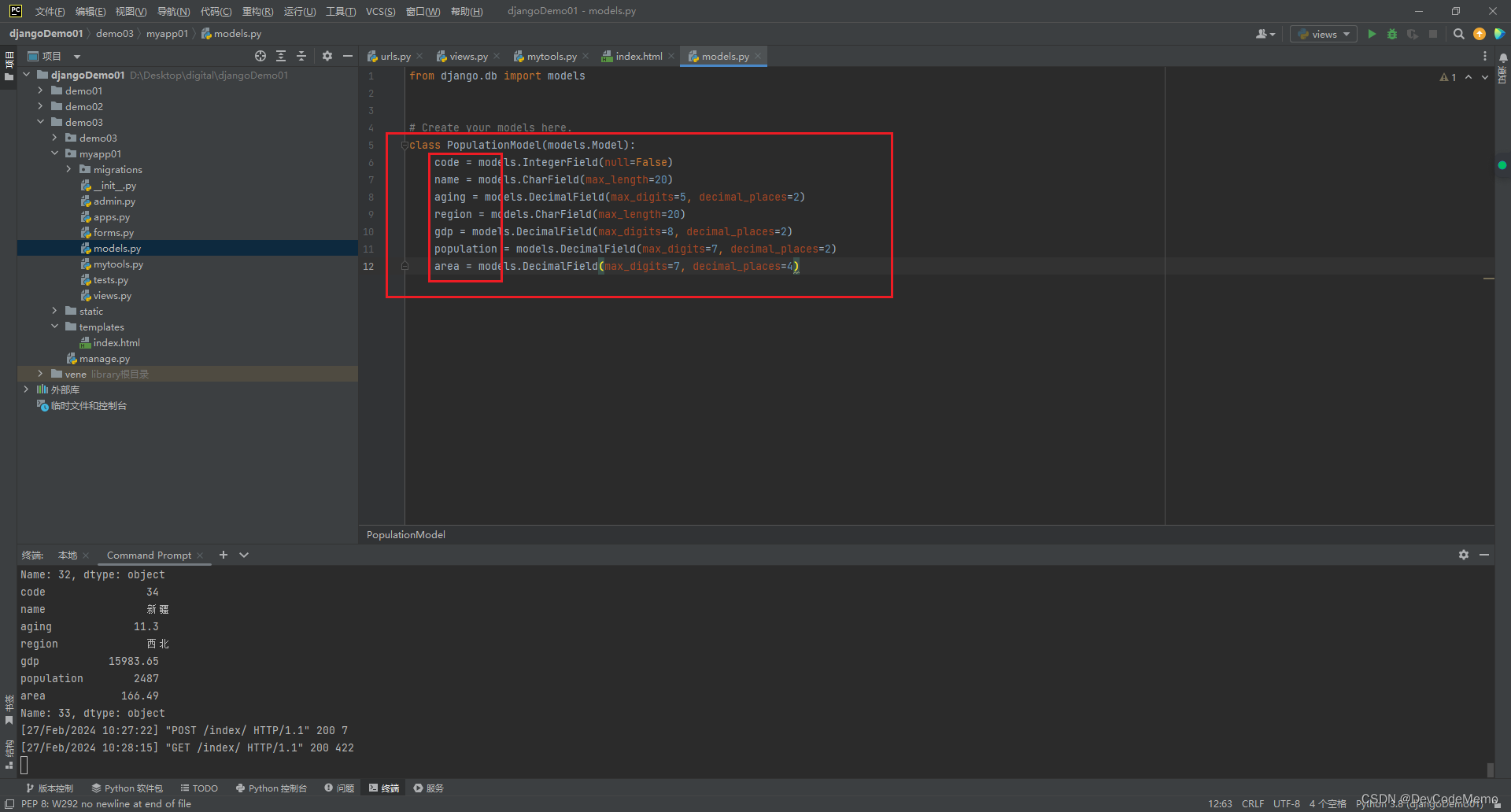Screen dimensions: 1511x812
Task: Open the 版本控制 tool window
Action: click(50, 788)
